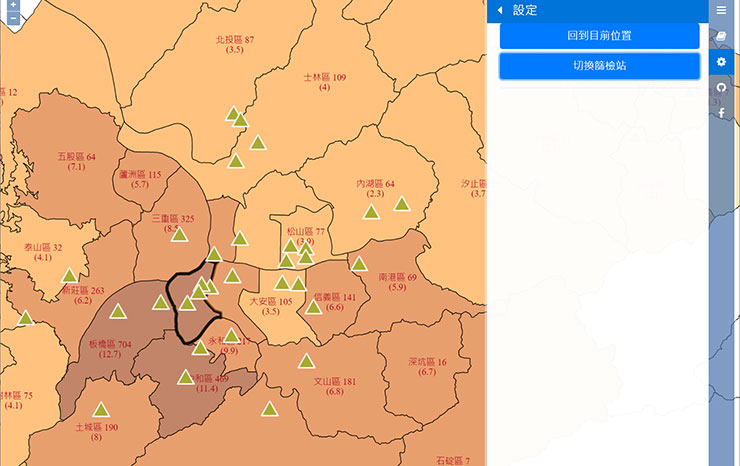Open the GitHub sidebar icon

point(721,87)
